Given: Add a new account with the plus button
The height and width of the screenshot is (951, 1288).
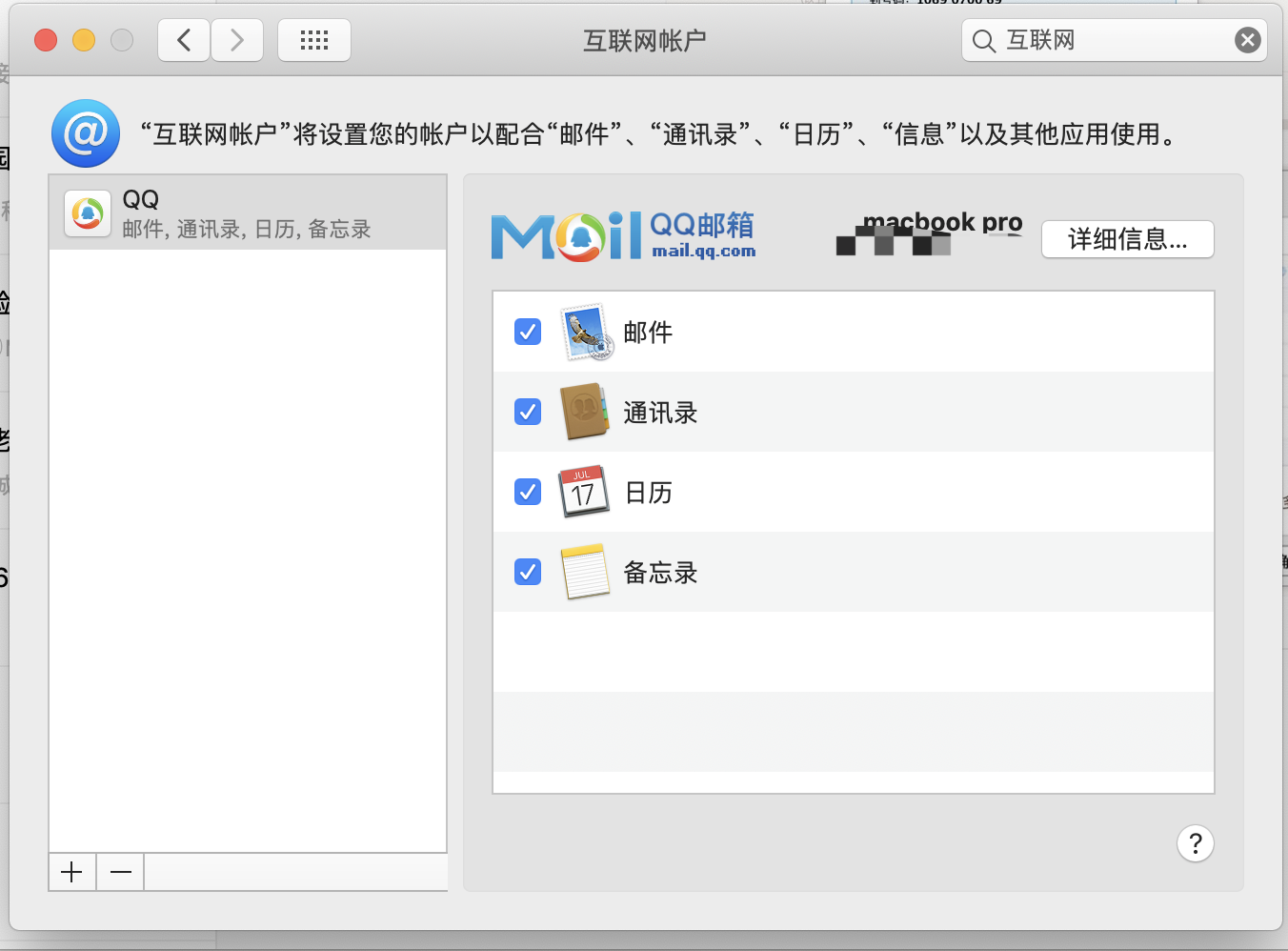Looking at the screenshot, I should [x=72, y=872].
